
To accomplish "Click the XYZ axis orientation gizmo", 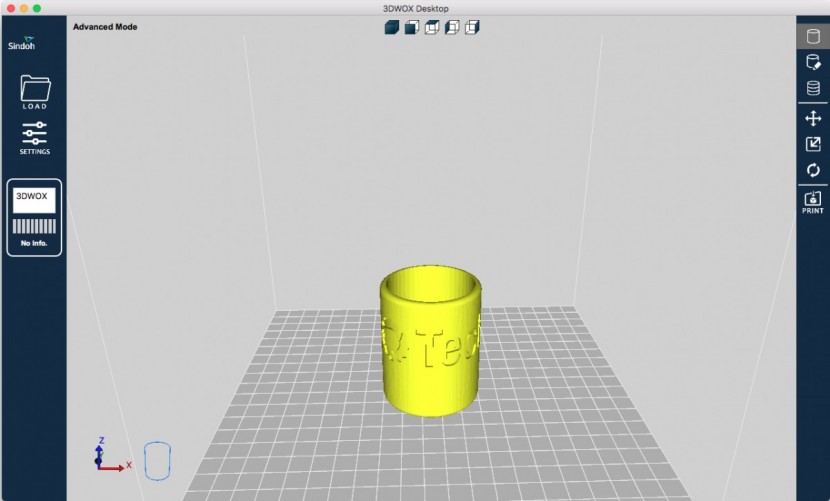I will coord(111,455).
